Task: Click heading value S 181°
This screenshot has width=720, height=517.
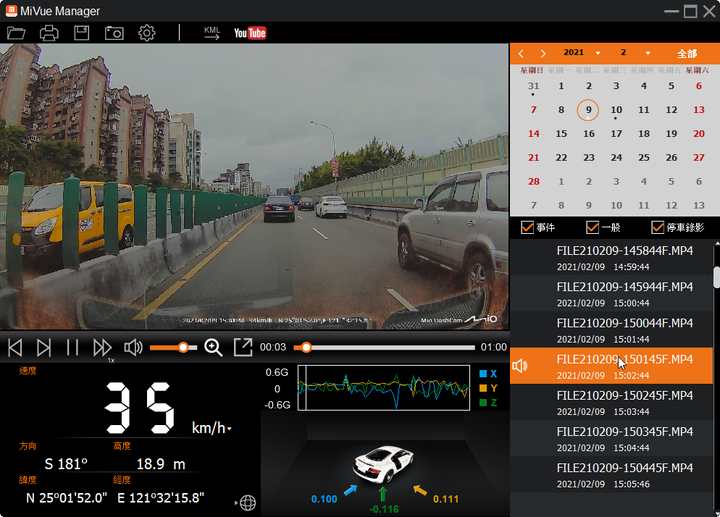Action: [66, 464]
